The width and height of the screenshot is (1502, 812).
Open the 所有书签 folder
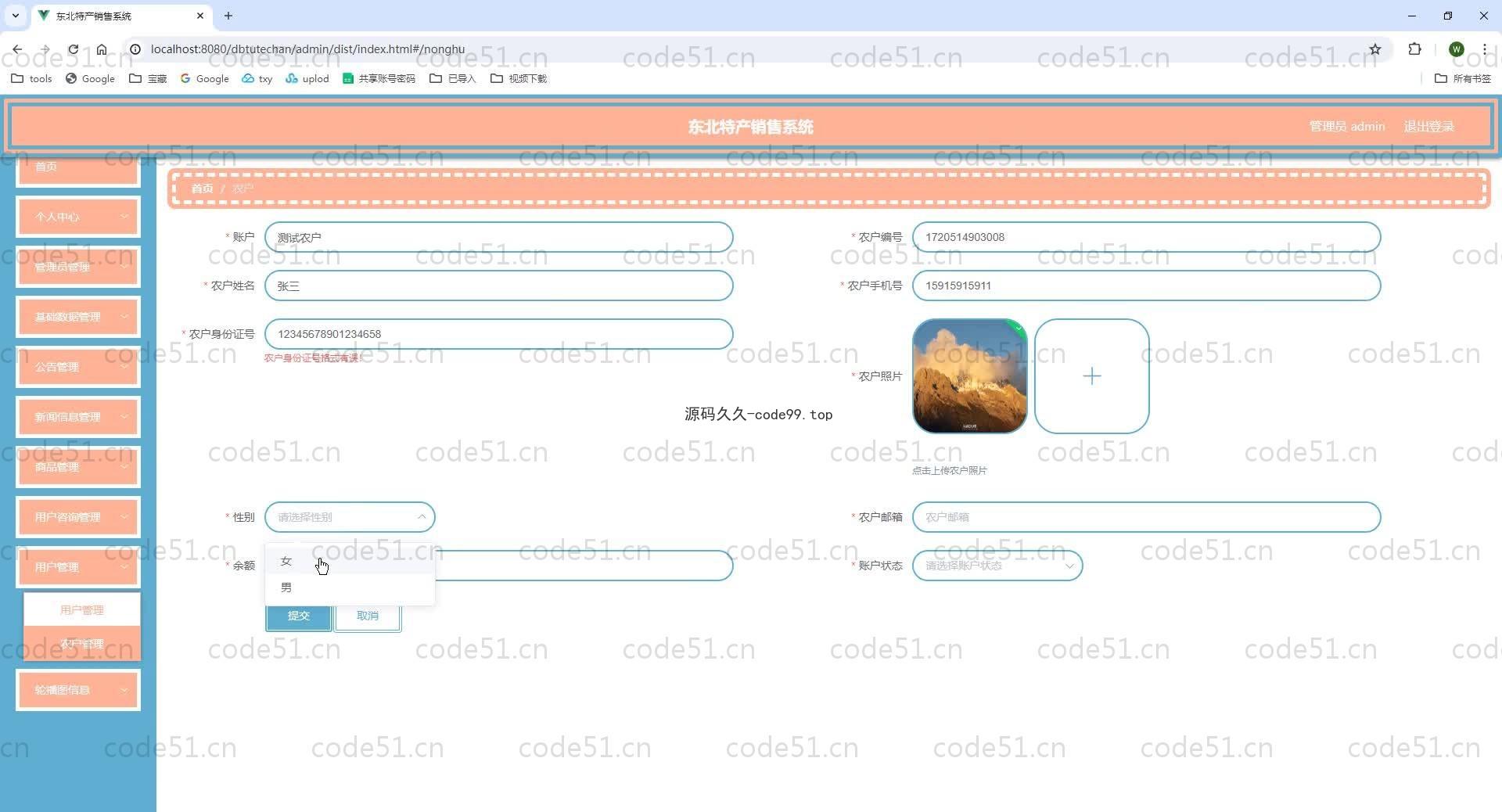[1463, 78]
